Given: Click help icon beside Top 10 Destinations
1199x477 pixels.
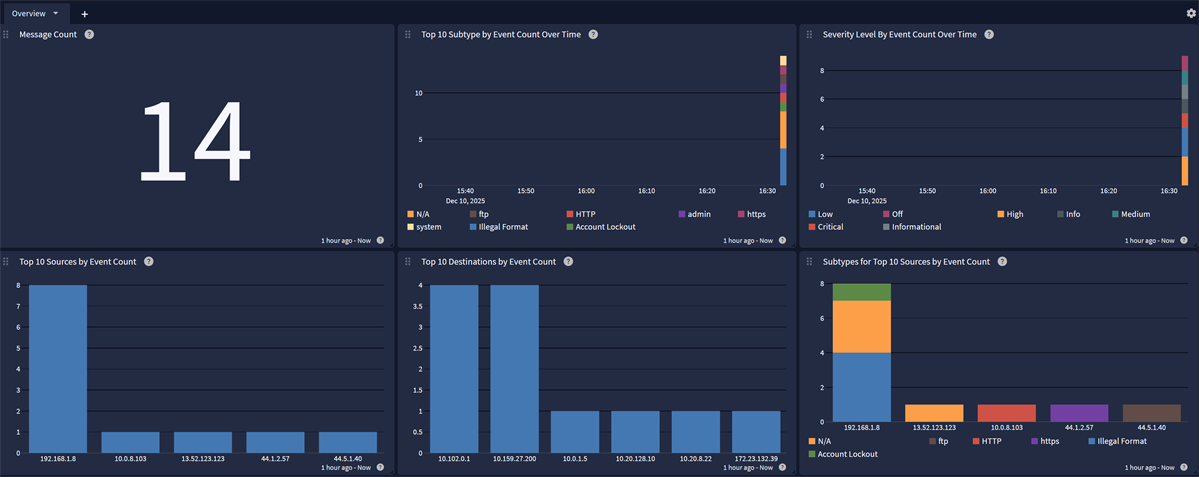Looking at the screenshot, I should point(568,261).
